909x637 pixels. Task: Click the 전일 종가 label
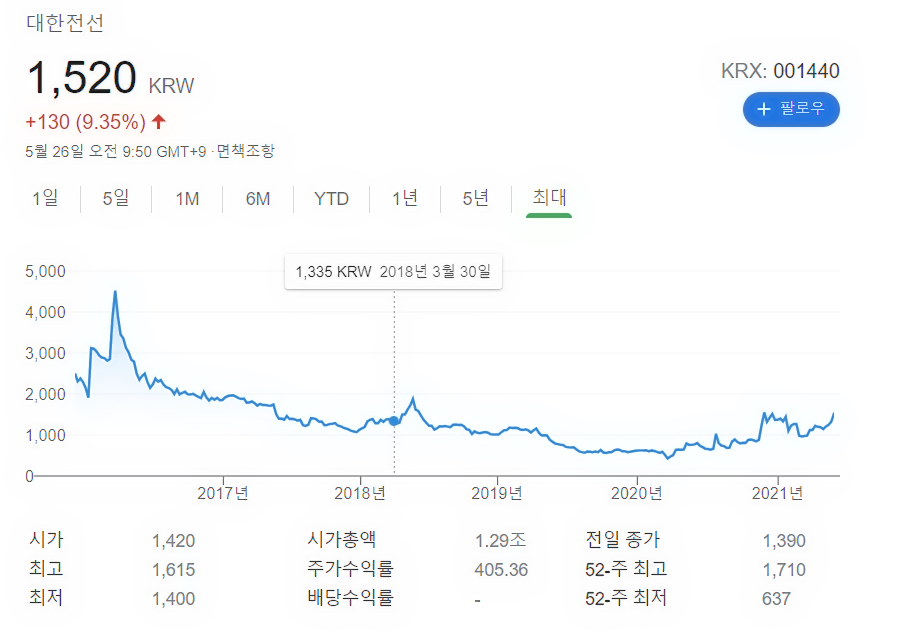[623, 540]
